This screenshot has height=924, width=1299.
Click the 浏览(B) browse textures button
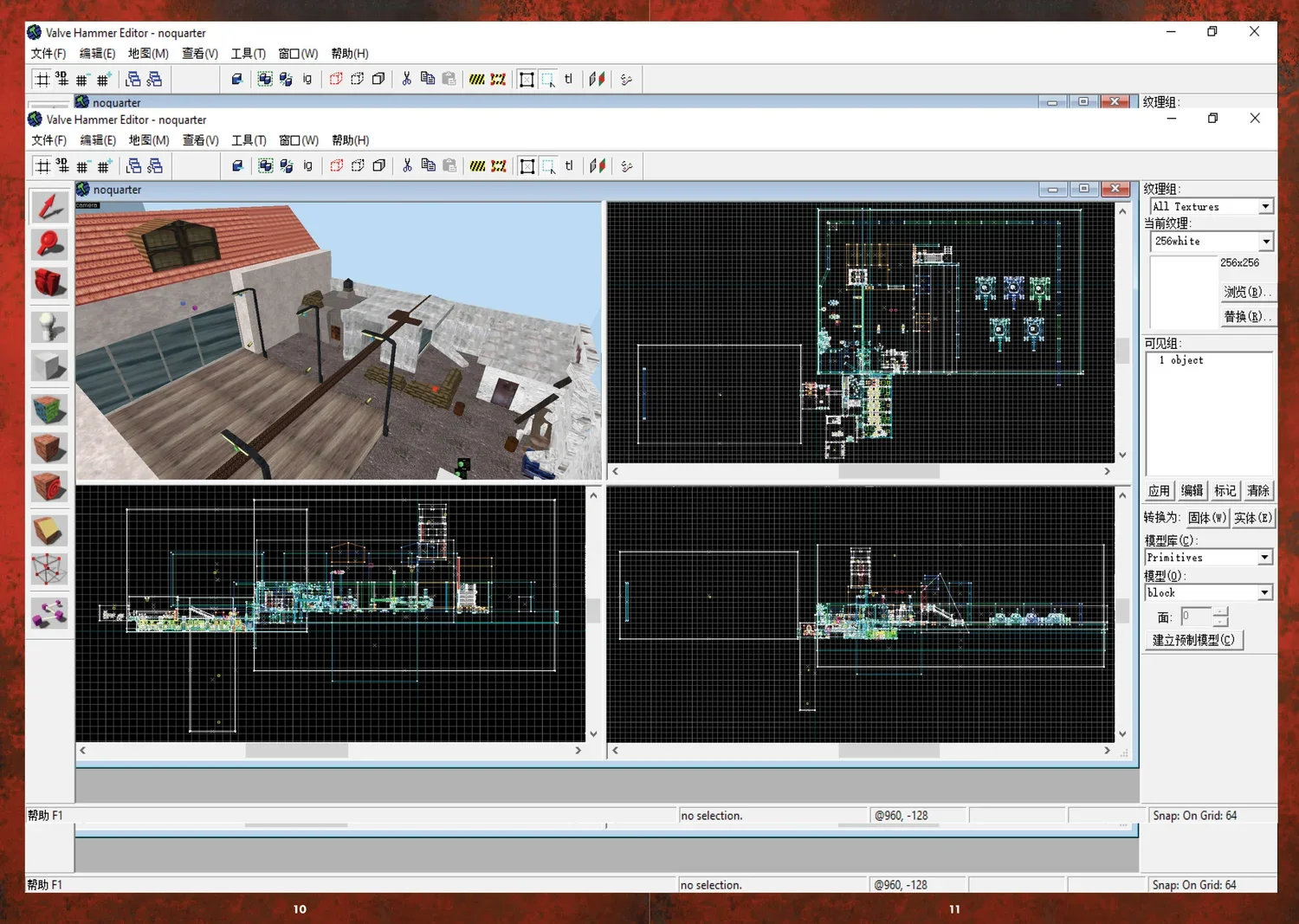pyautogui.click(x=1246, y=292)
